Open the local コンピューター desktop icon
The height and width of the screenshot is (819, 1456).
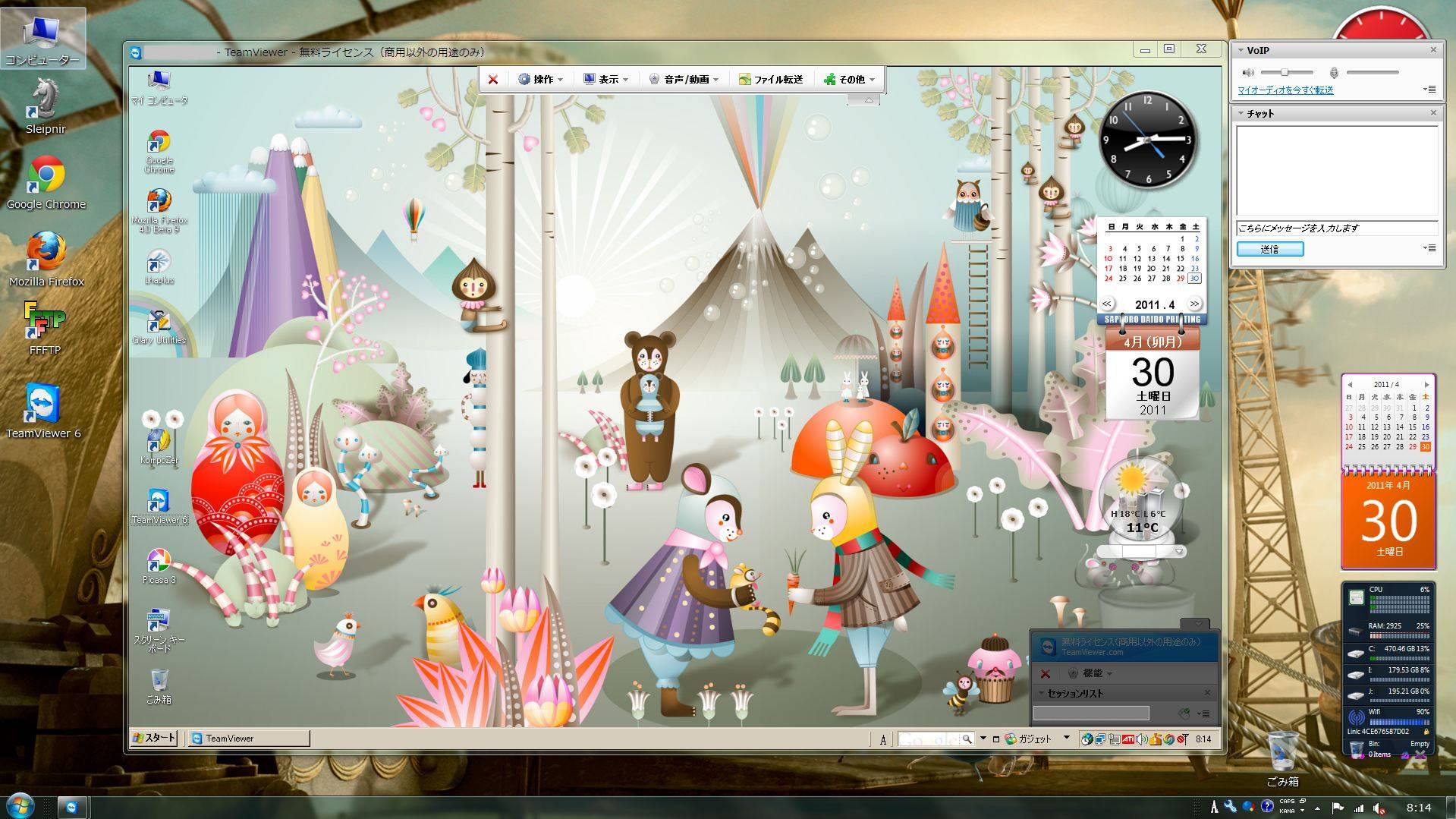(42, 39)
